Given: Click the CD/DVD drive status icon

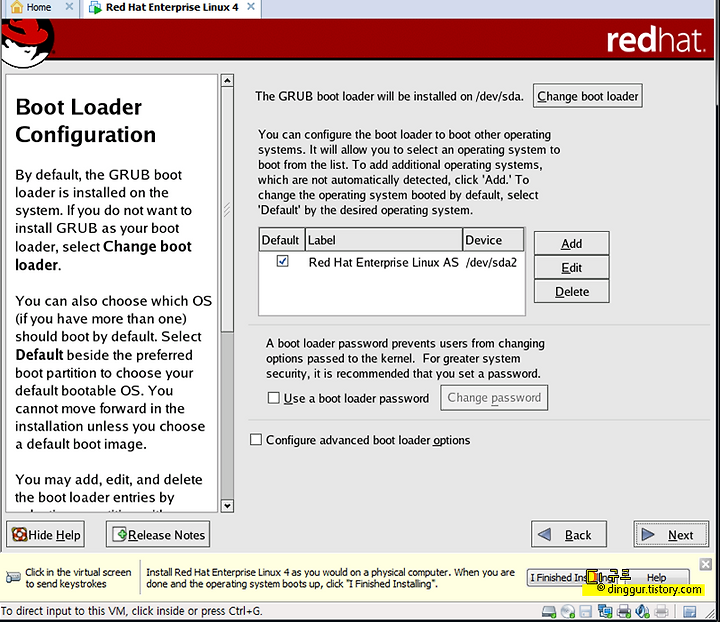Looking at the screenshot, I should pyautogui.click(x=568, y=611).
